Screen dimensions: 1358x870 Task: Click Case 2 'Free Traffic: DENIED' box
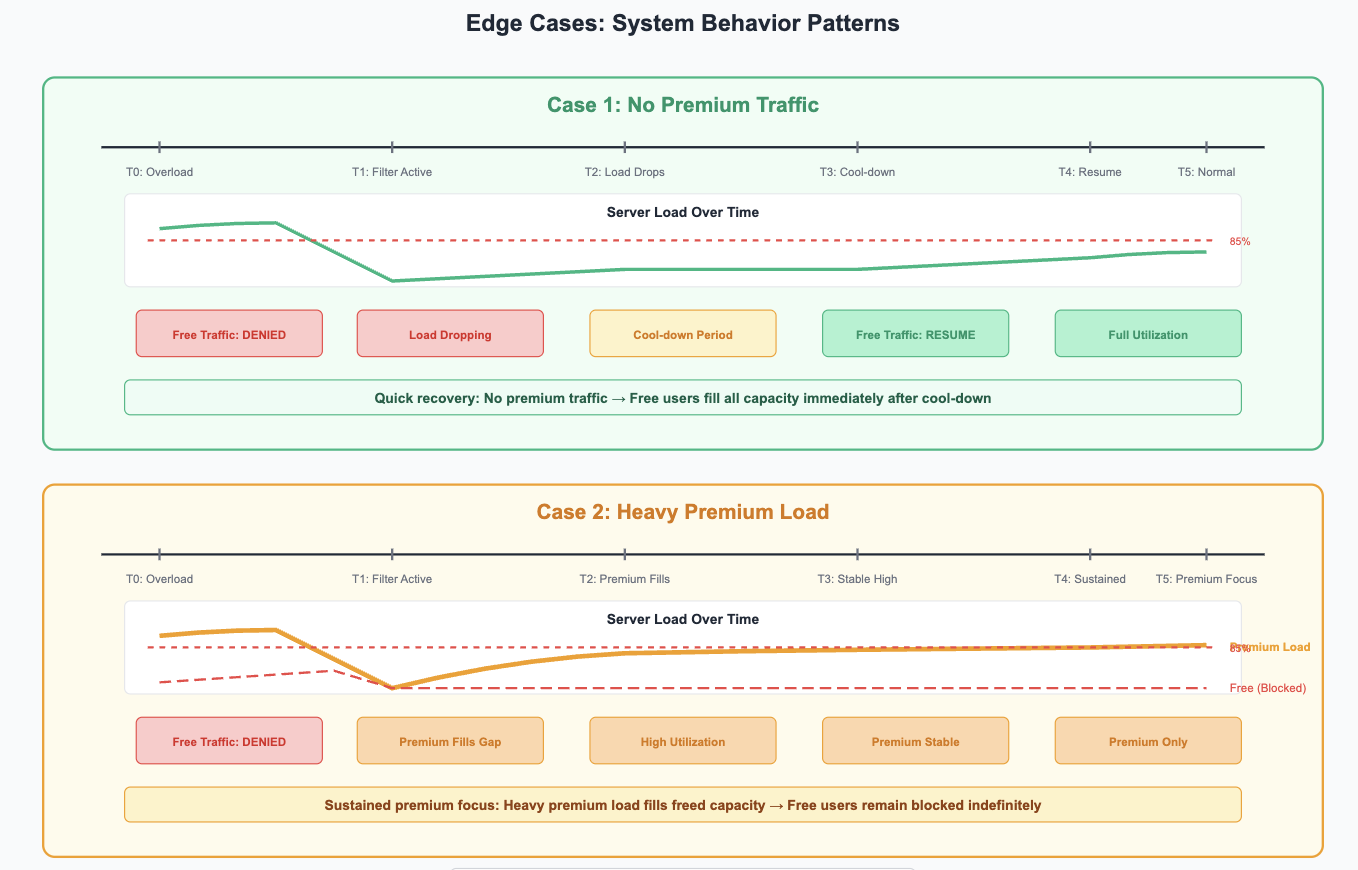click(x=229, y=740)
